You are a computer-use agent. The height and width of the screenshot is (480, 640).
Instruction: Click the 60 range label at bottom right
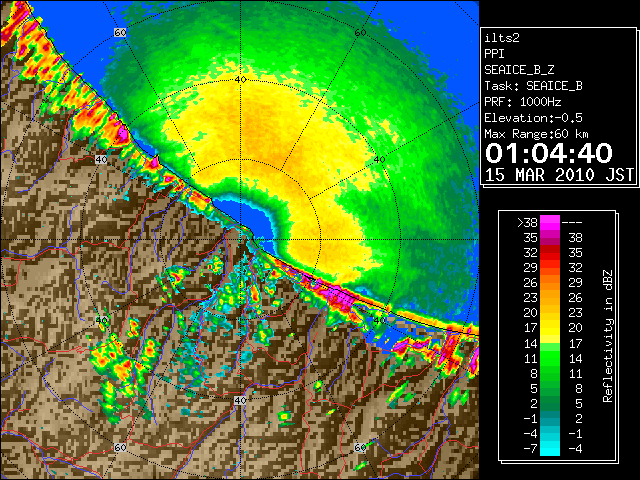tap(360, 447)
